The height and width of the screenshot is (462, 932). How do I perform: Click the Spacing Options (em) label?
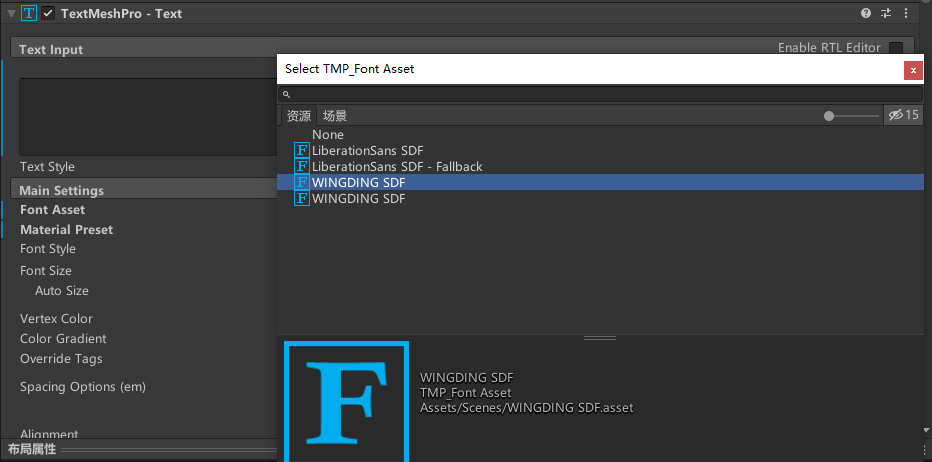point(83,387)
